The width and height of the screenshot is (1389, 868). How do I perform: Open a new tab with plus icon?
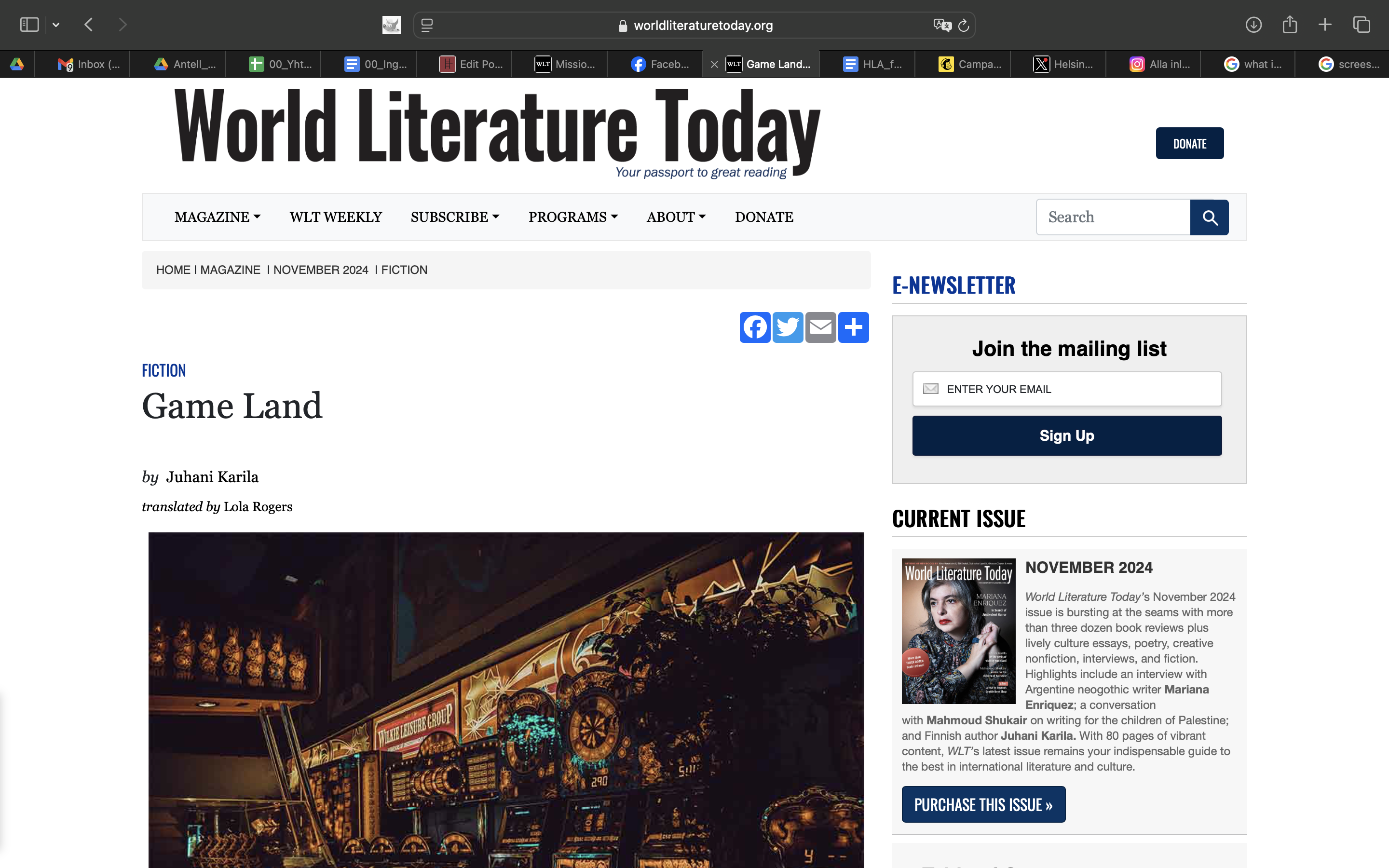(1325, 25)
